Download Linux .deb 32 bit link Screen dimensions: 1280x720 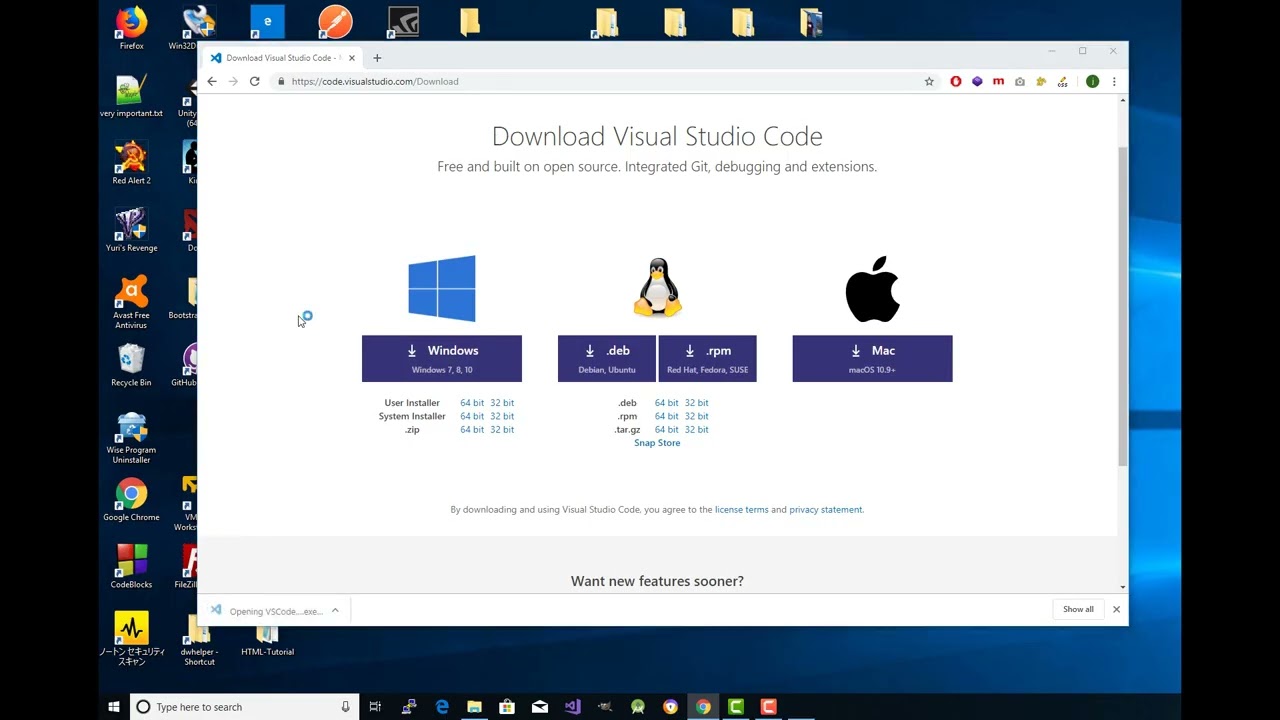696,403
